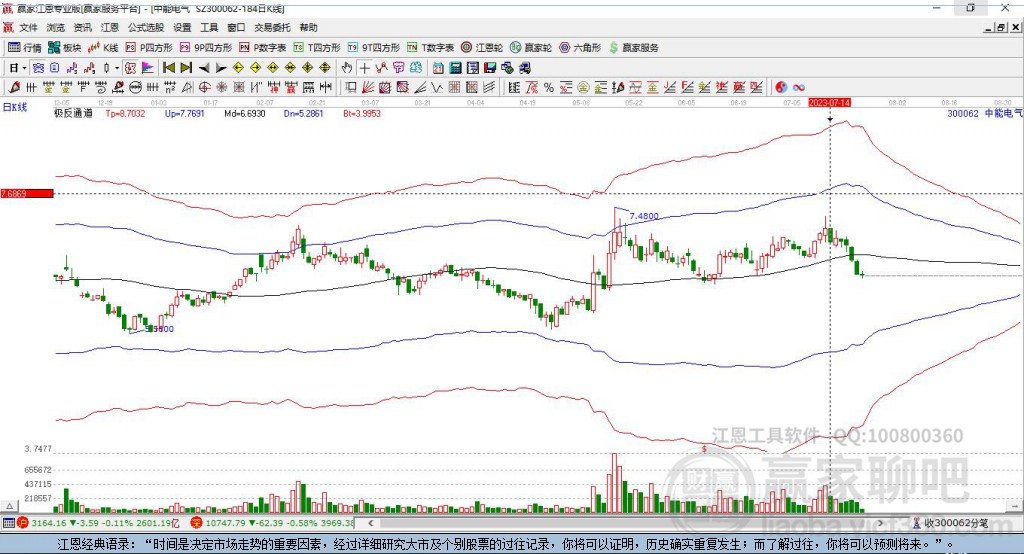1024x554 pixels.
Task: Click stock code 300062 中能电气 label
Action: (985, 113)
